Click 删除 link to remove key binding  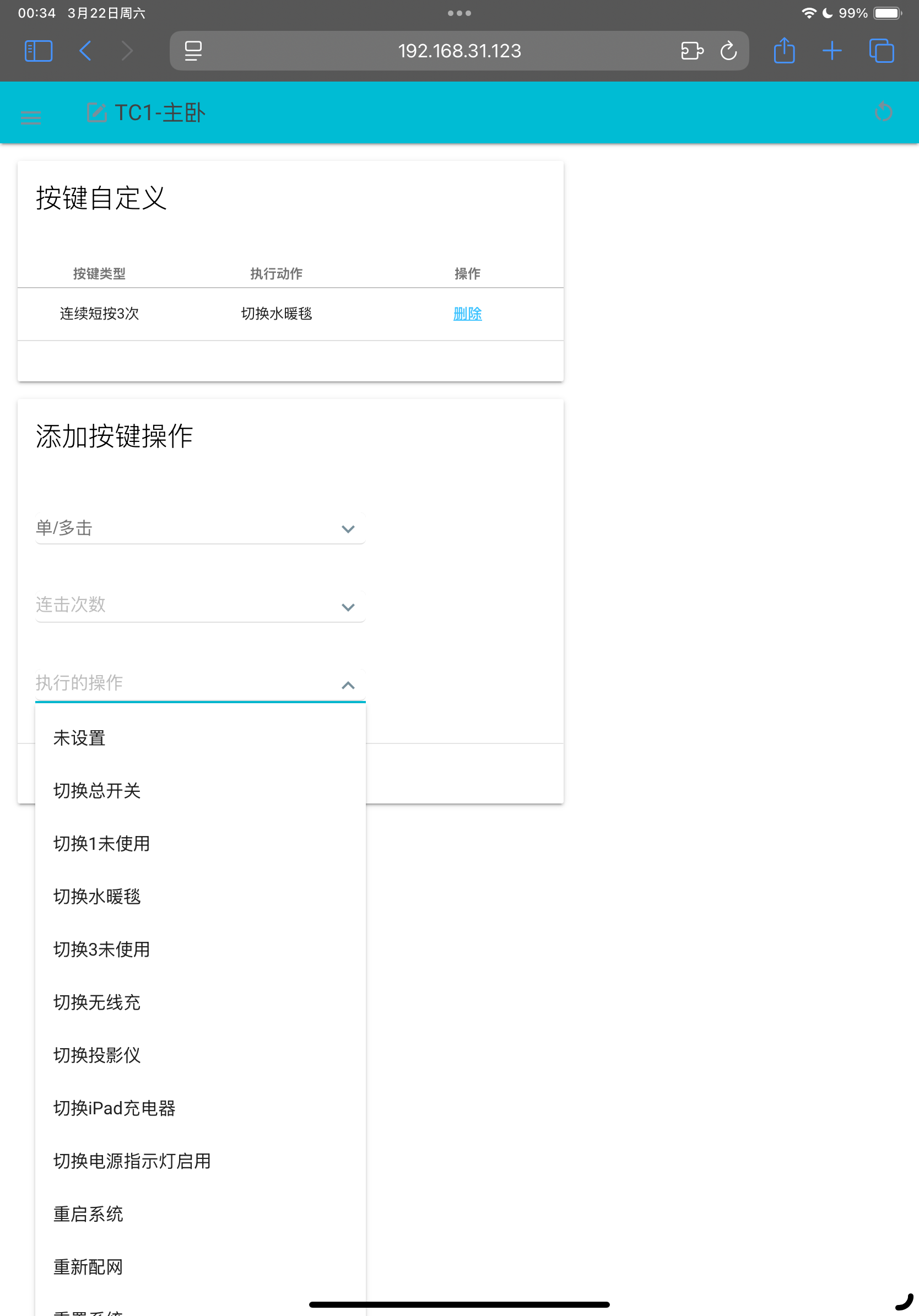467,314
